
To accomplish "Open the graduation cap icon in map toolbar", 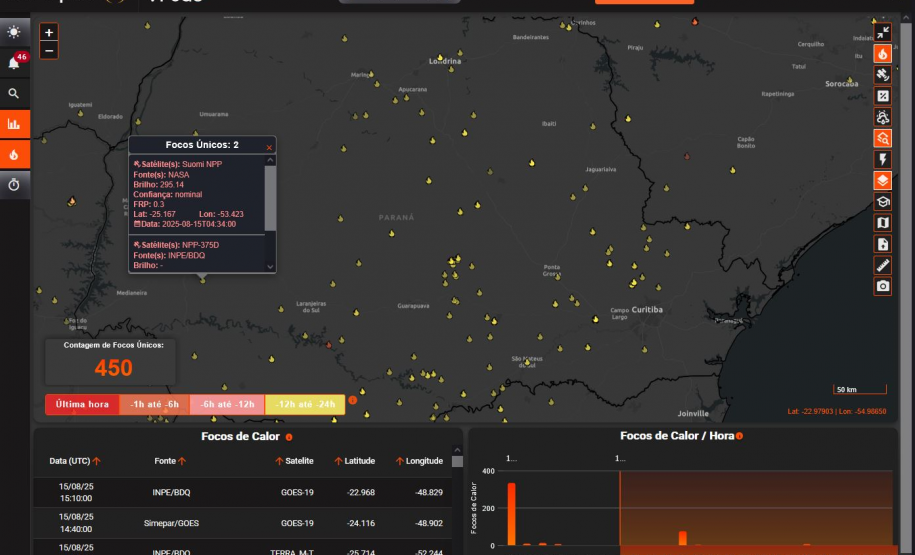I will click(x=883, y=202).
